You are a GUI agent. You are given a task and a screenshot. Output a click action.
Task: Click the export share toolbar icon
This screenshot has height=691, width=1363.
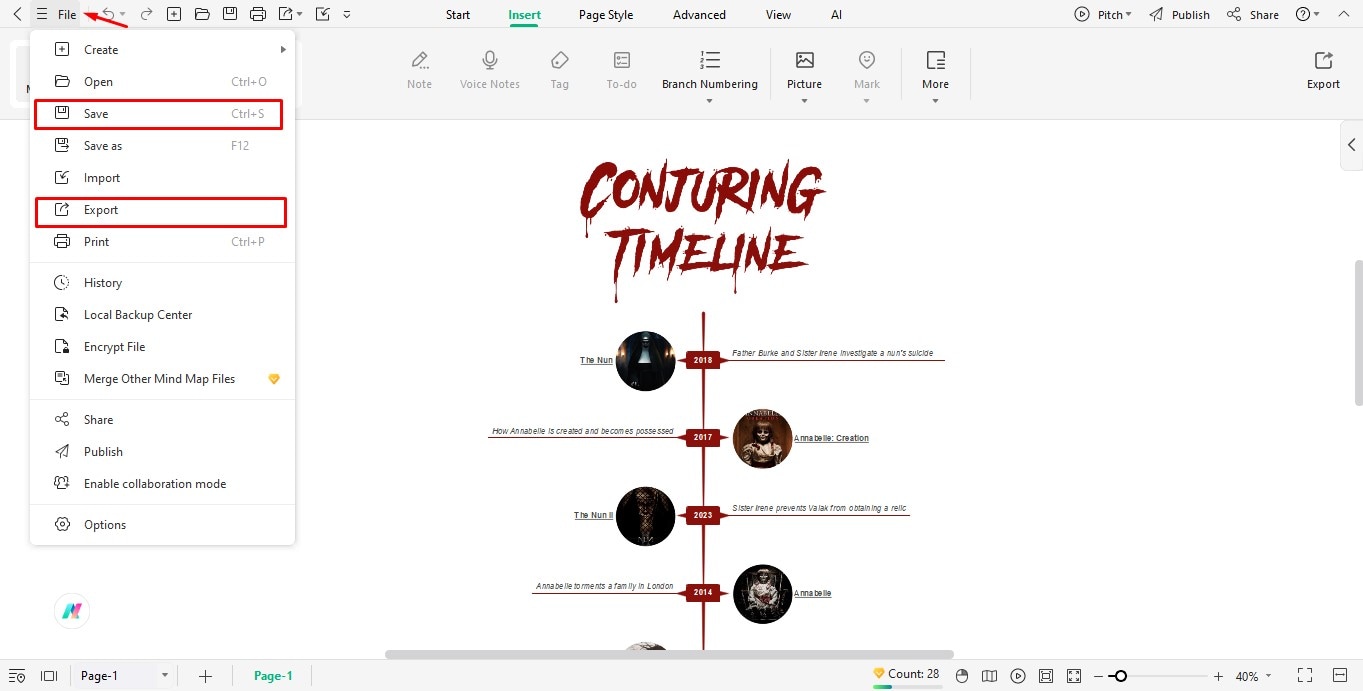[285, 14]
